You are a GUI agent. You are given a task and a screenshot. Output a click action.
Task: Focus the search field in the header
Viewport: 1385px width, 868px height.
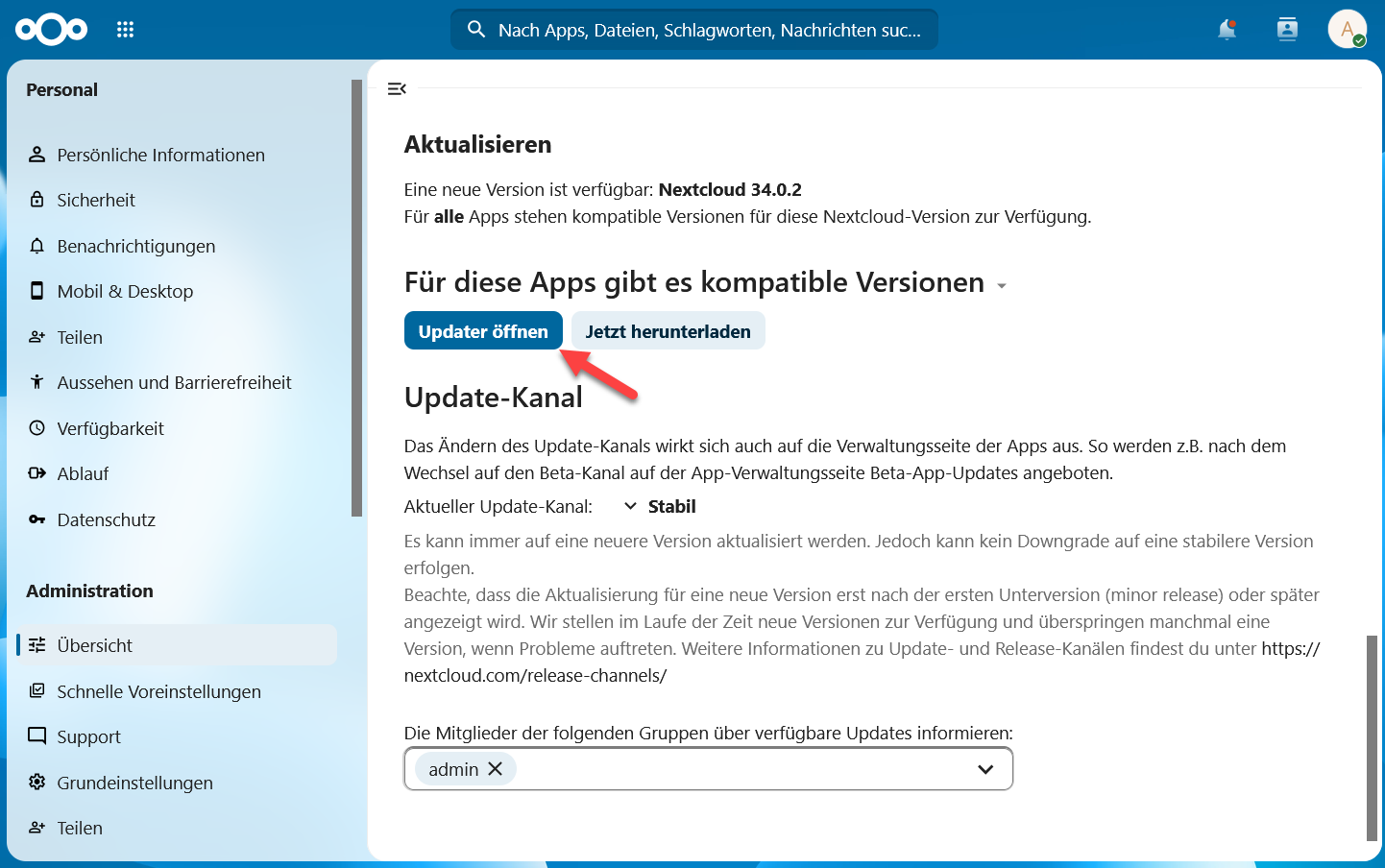pyautogui.click(x=694, y=30)
